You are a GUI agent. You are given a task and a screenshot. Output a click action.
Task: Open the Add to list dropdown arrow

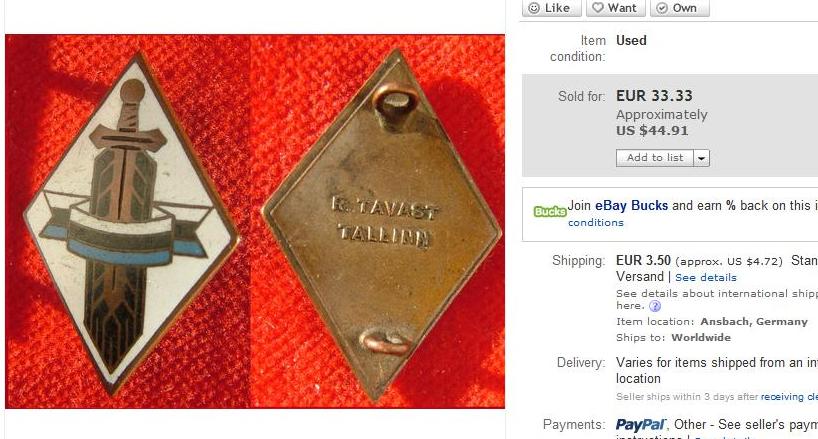tap(702, 158)
